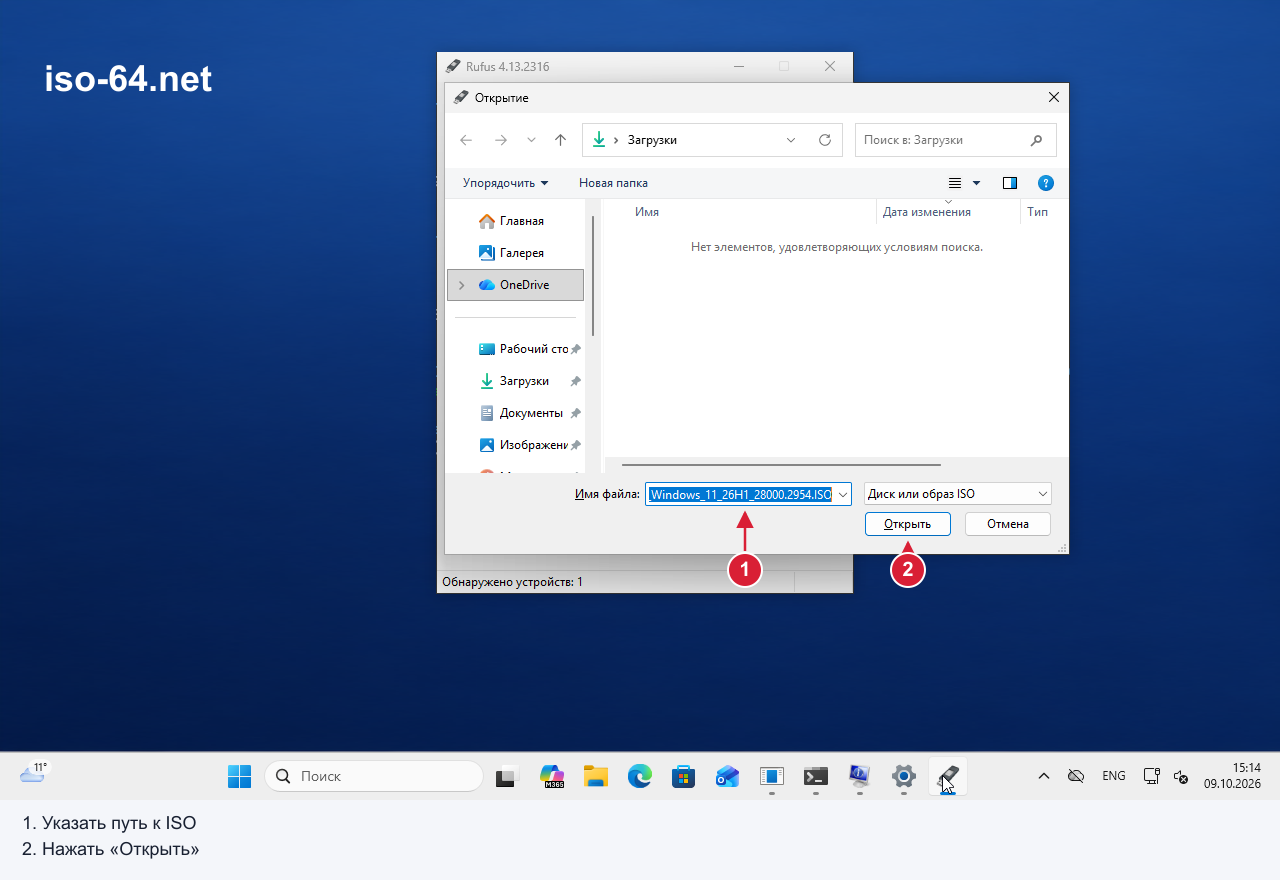Viewport: 1280px width, 880px height.
Task: Open Microsoft Edge from taskbar
Action: pyautogui.click(x=640, y=776)
